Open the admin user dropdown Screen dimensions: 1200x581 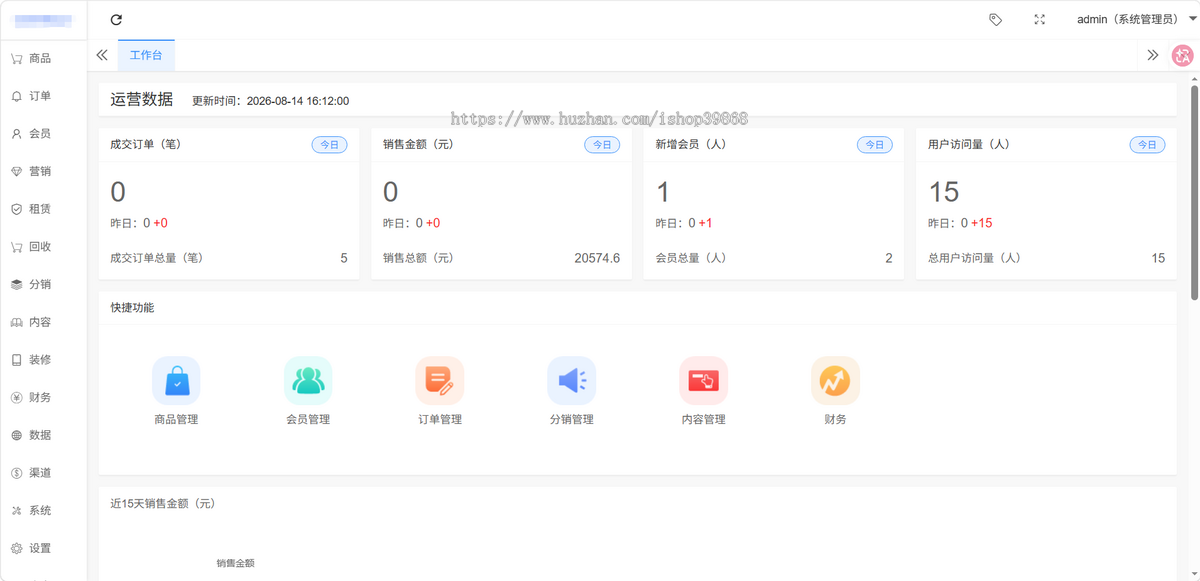(1136, 19)
